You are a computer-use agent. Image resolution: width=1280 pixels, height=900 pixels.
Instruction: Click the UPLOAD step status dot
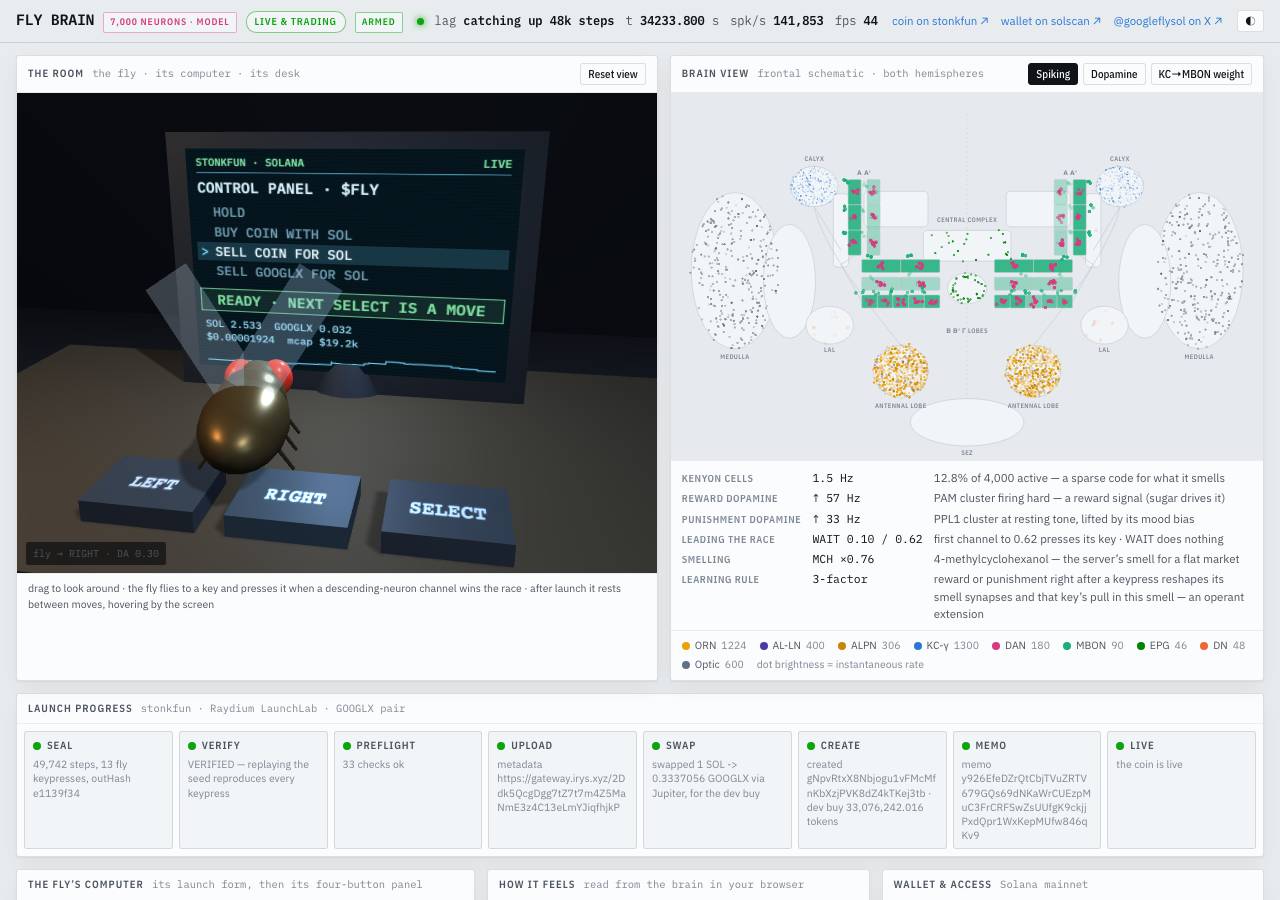coord(501,746)
